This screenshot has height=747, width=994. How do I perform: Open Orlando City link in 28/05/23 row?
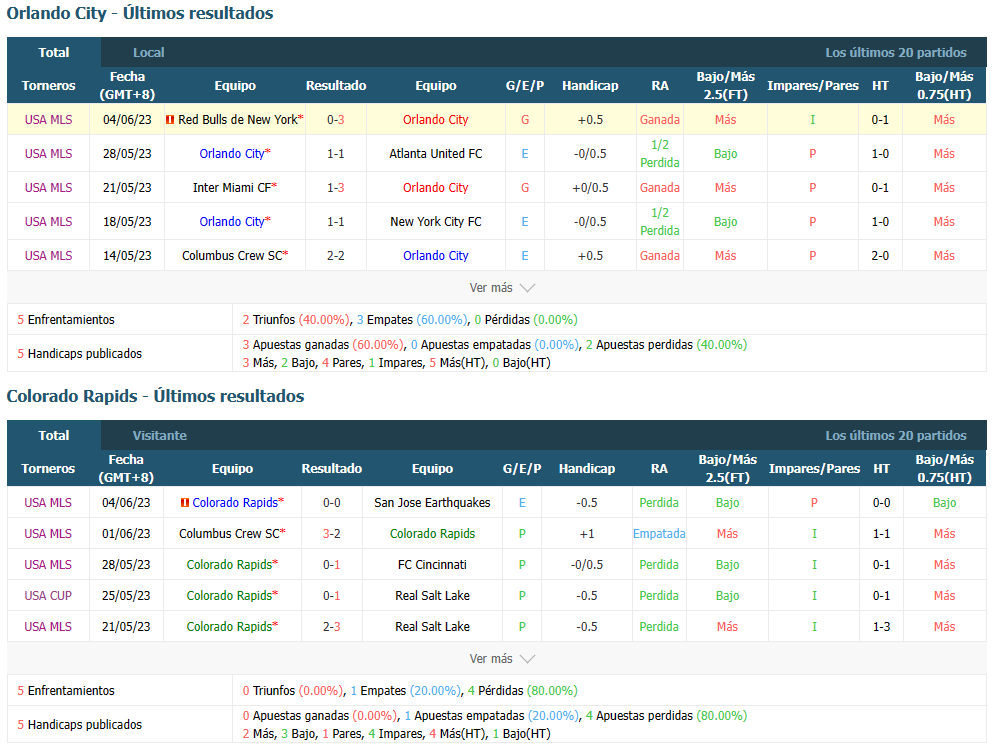pyautogui.click(x=232, y=153)
